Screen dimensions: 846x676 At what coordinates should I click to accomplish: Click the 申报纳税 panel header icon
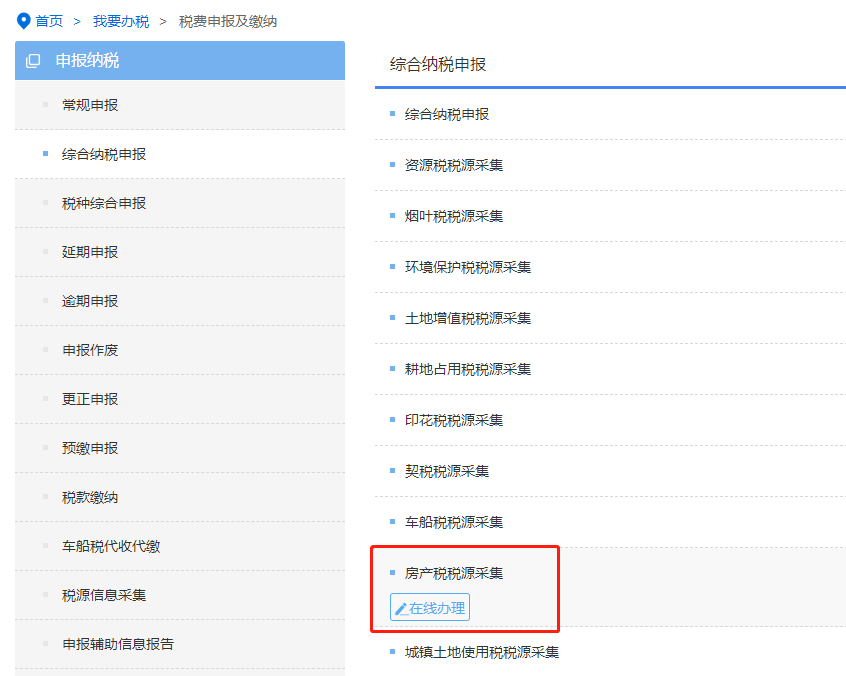(33, 60)
